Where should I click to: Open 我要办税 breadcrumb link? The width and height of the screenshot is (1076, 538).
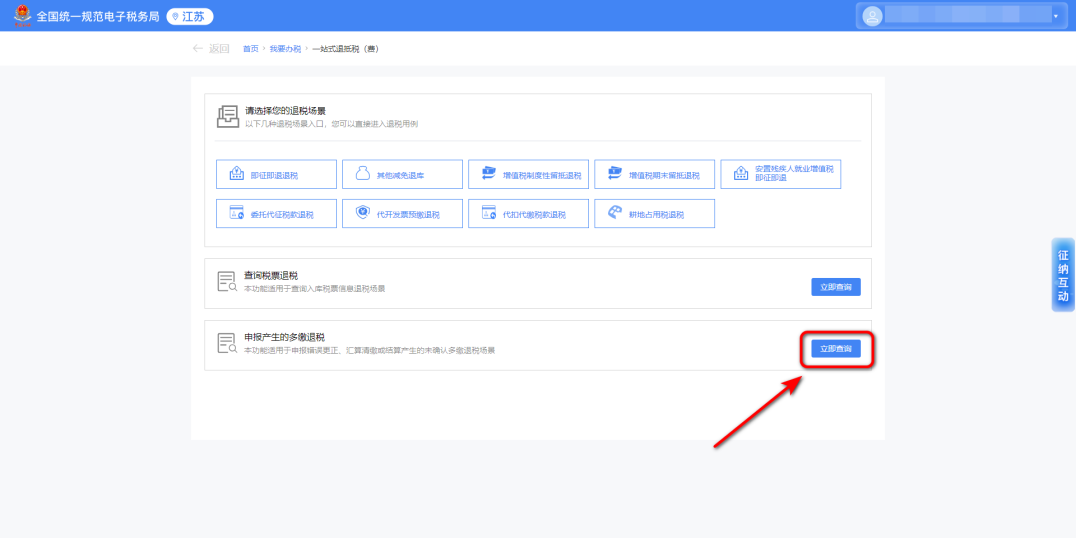click(285, 49)
